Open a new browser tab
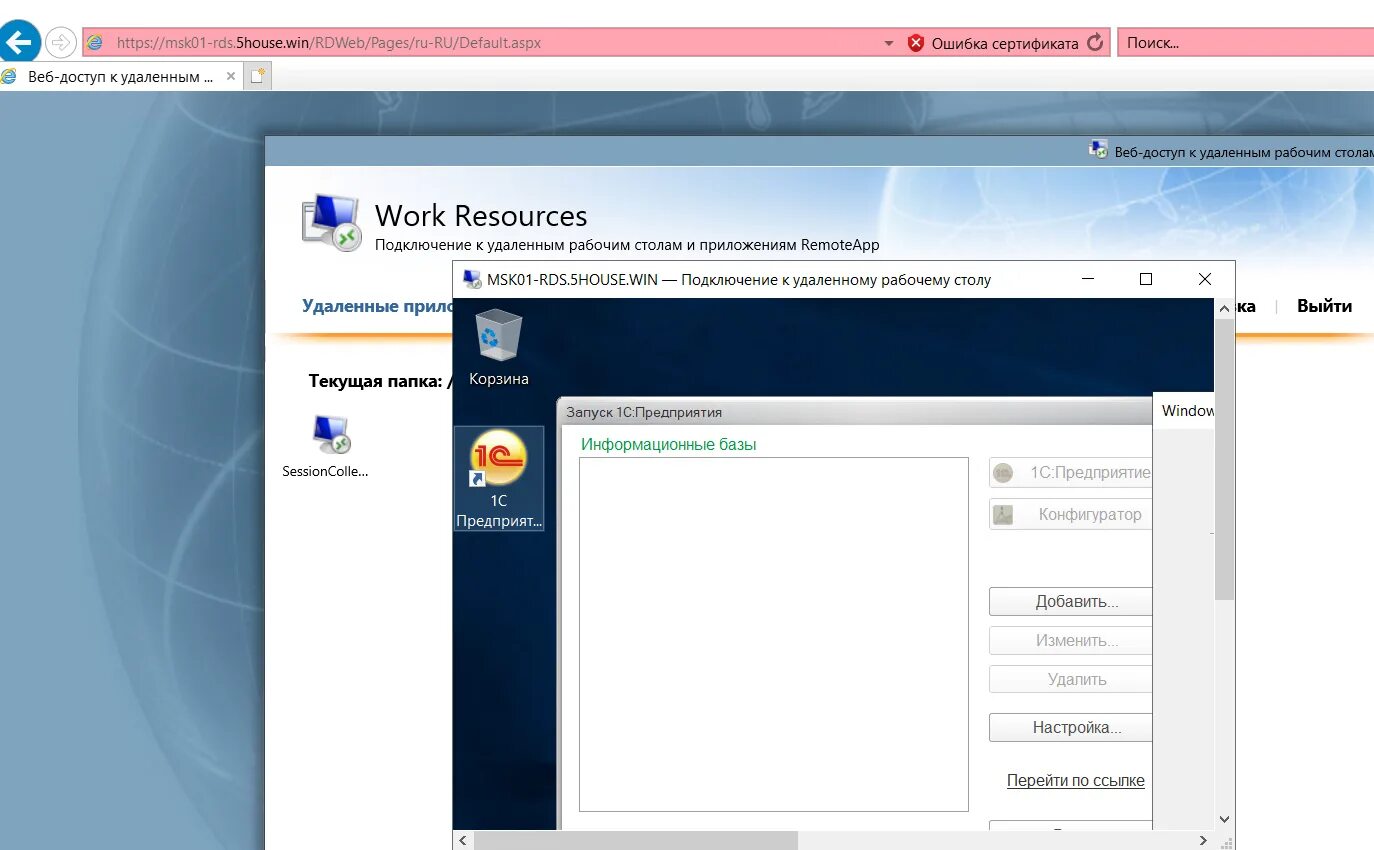The width and height of the screenshot is (1374, 850). click(258, 76)
